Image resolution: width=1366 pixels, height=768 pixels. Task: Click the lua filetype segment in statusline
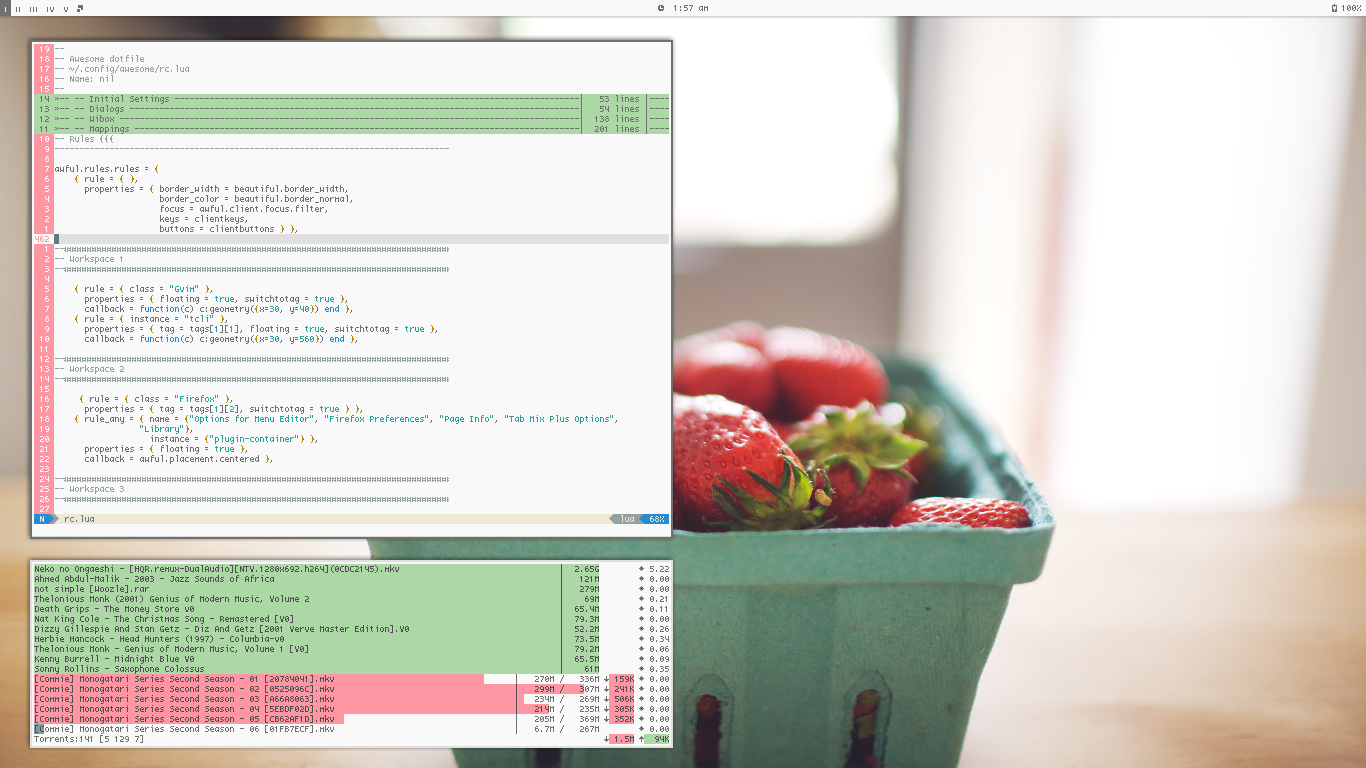click(x=627, y=519)
